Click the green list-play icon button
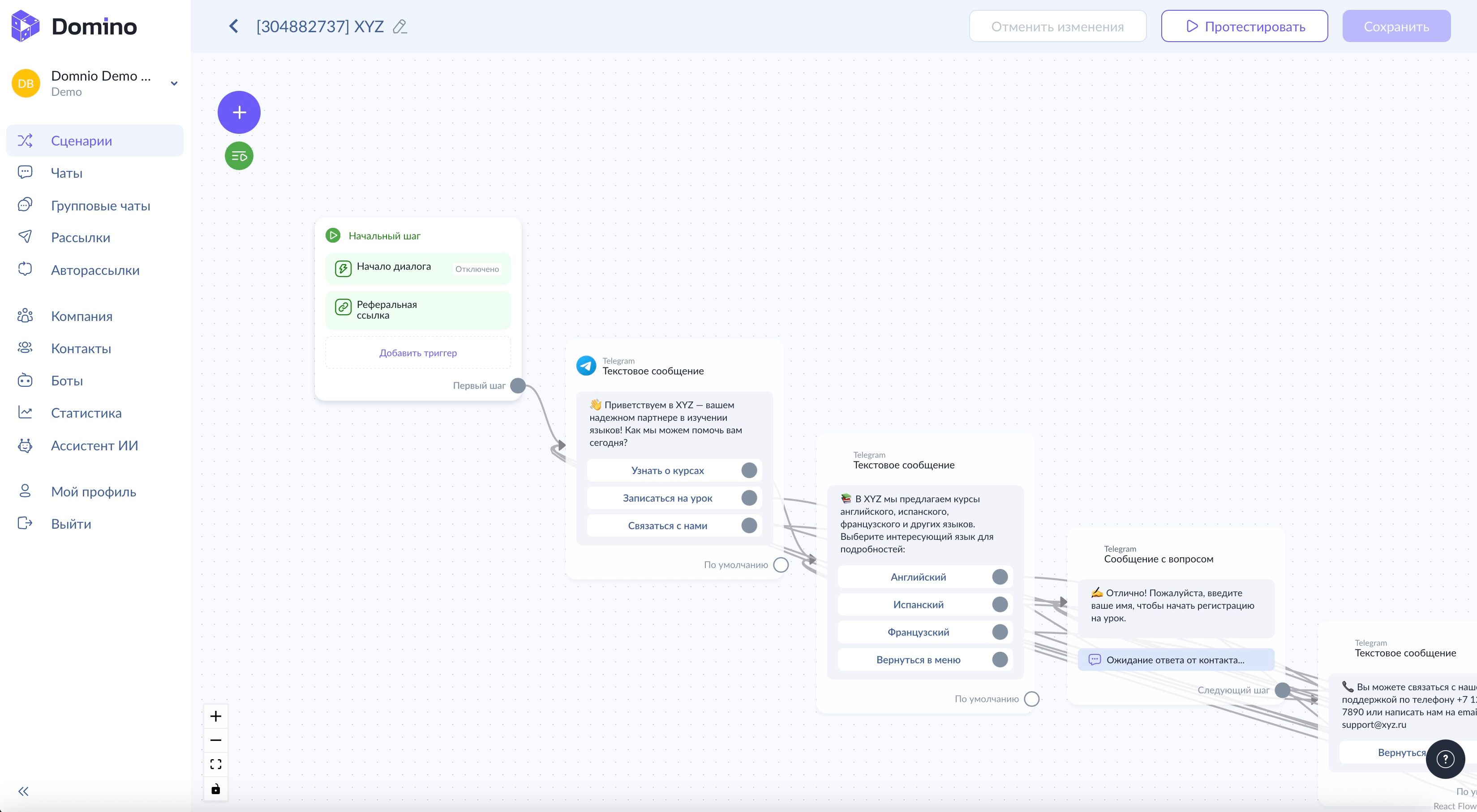The image size is (1477, 812). 239,156
